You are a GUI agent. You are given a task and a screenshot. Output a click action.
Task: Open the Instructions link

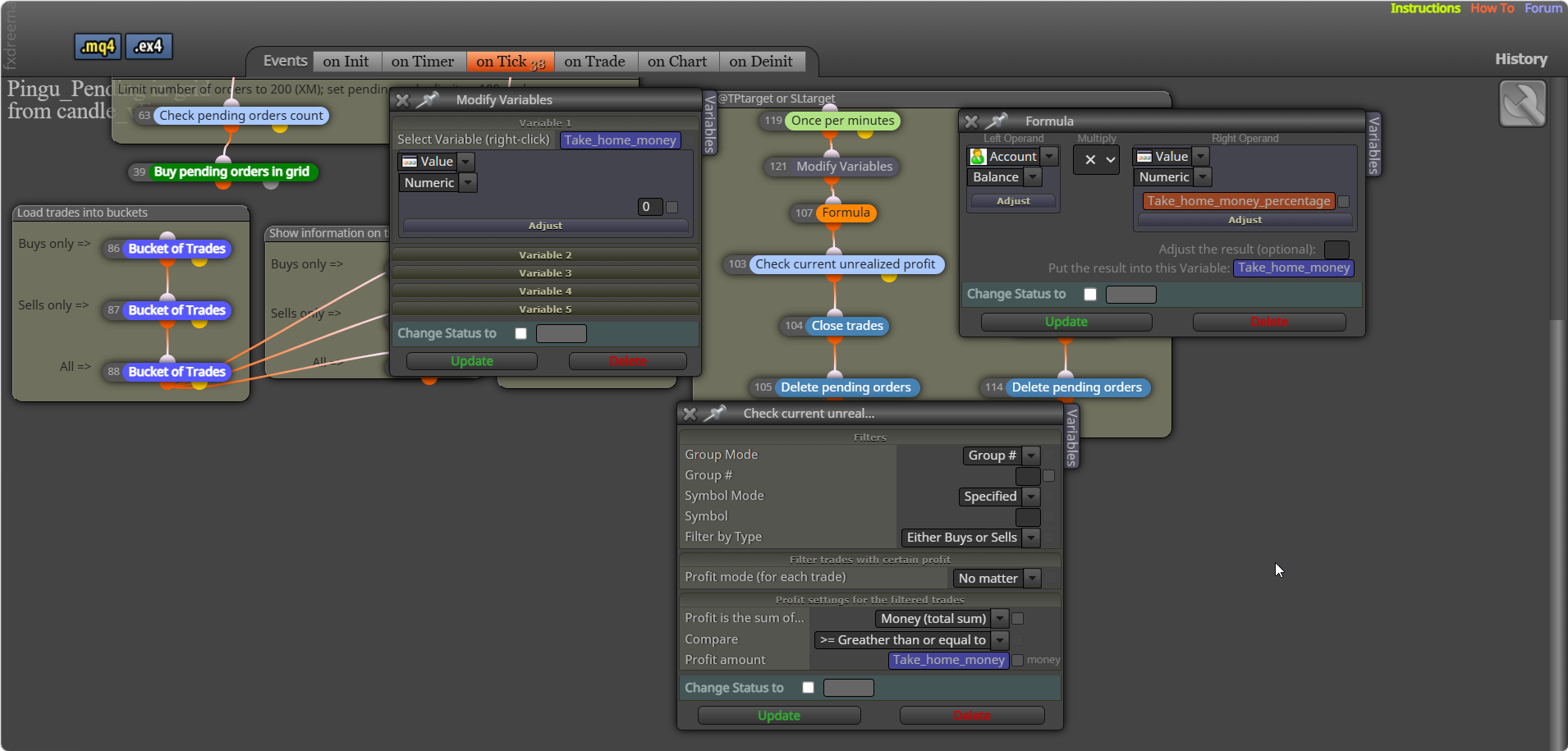(x=1425, y=8)
